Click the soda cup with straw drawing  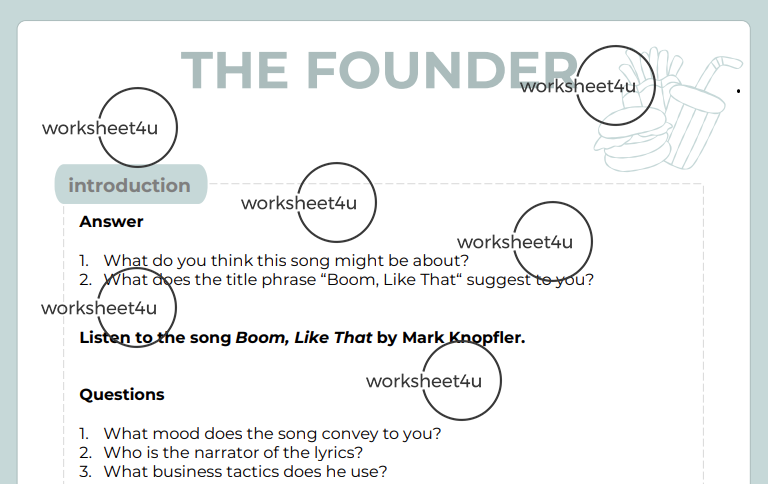pyautogui.click(x=703, y=113)
